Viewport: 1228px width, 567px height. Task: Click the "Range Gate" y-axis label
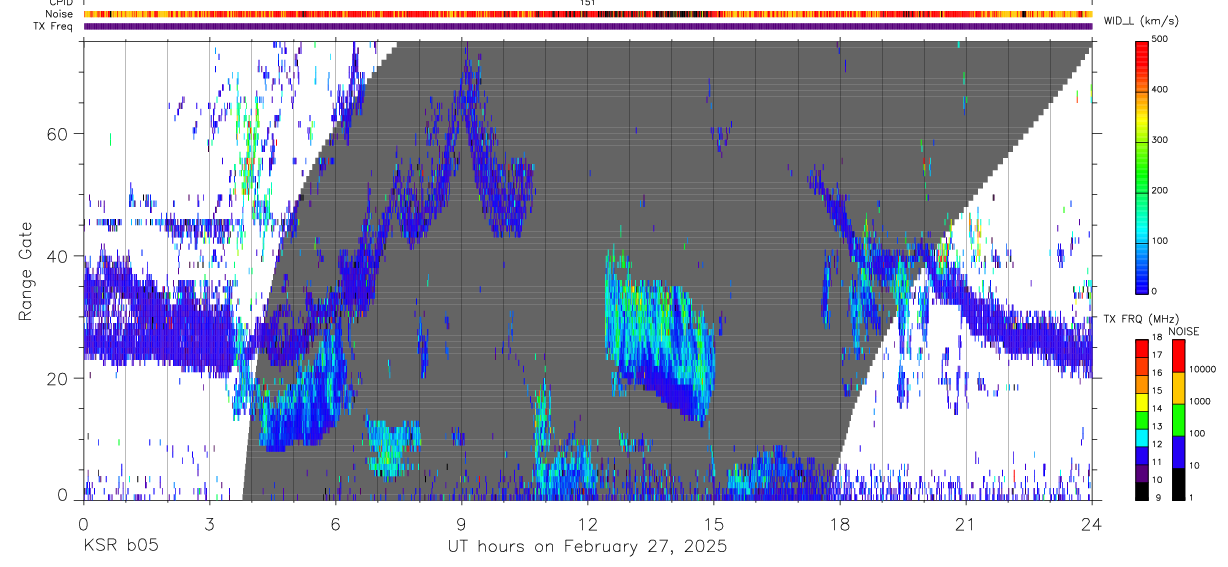click(26, 271)
